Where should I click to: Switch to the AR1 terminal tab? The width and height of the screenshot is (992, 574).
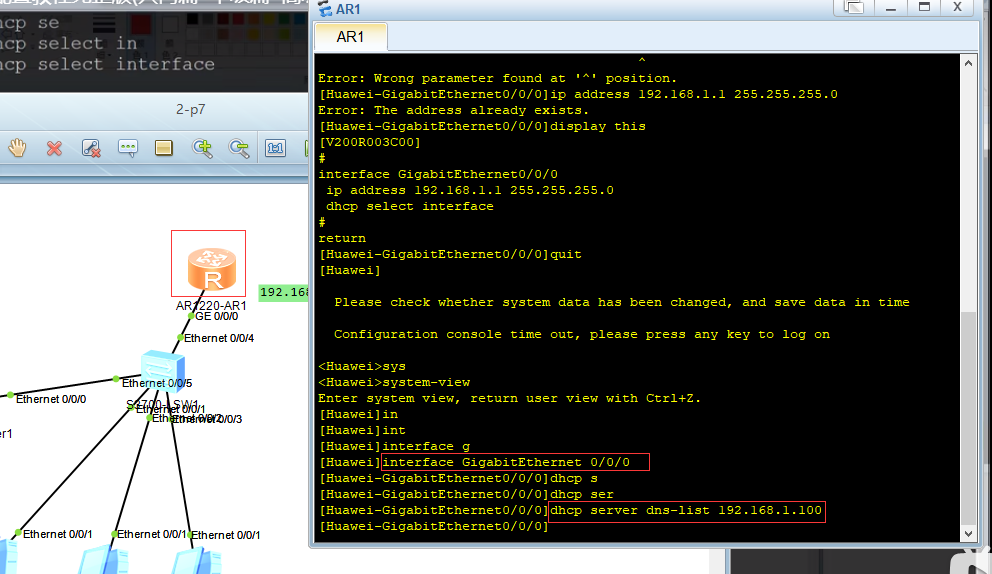click(350, 37)
